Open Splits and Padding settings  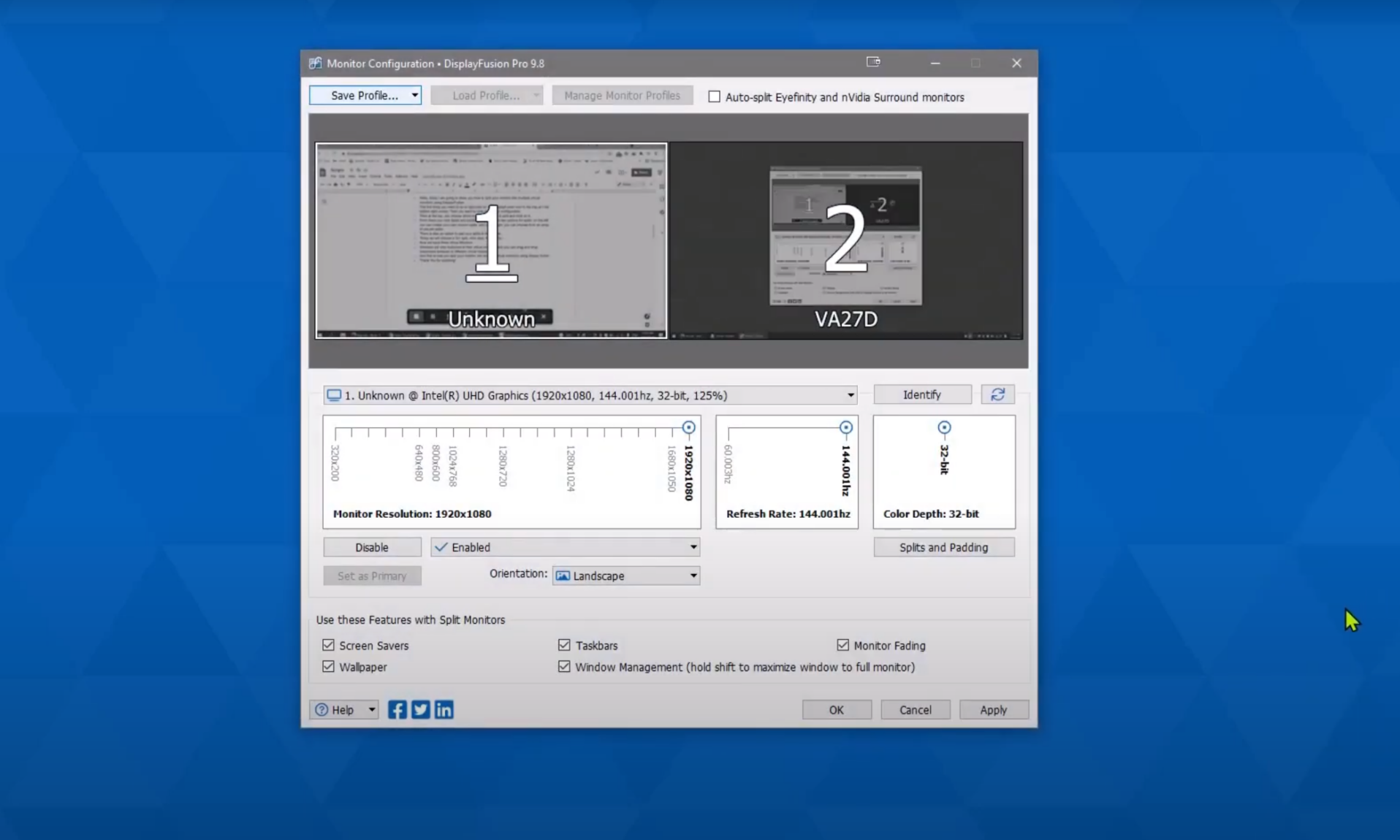point(943,547)
